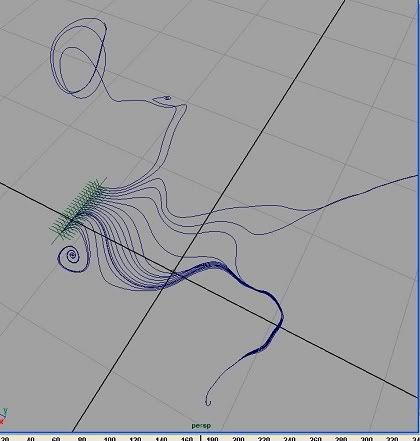The height and width of the screenshot is (441, 420).
Task: Click the view axis gizmo in corner
Action: [x=3, y=416]
